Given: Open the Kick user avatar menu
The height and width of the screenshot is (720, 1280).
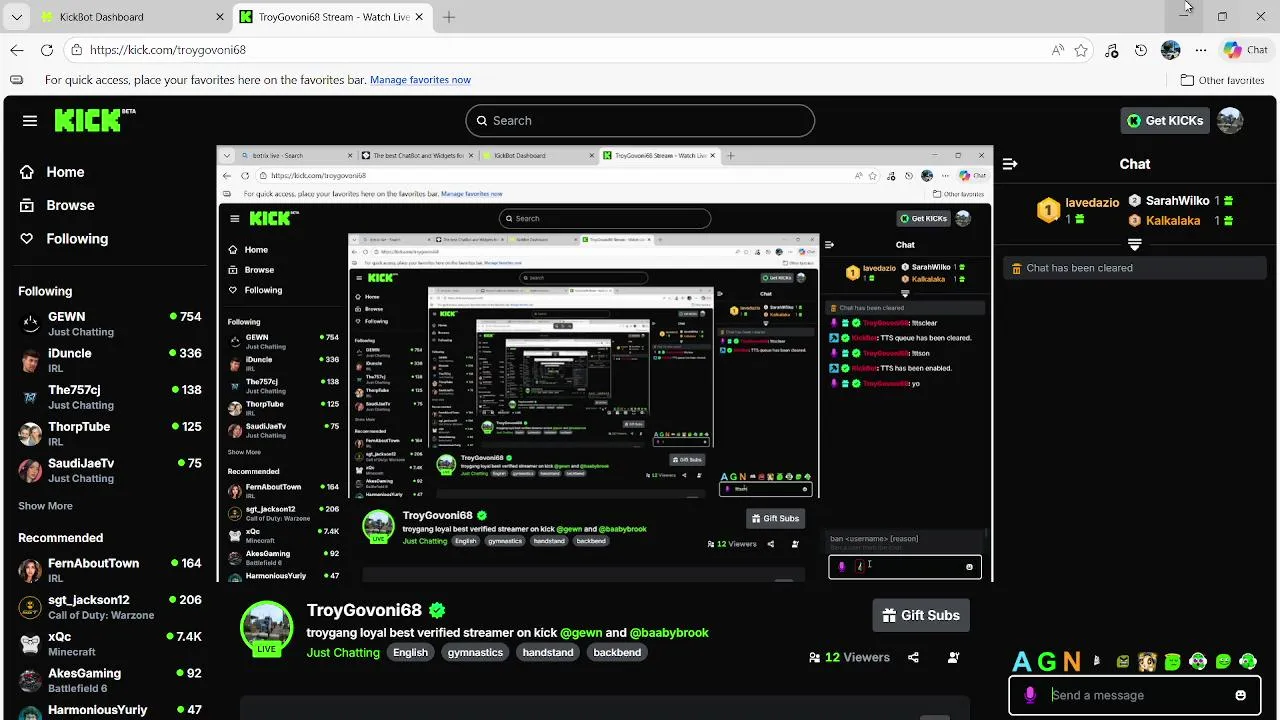Looking at the screenshot, I should point(1230,120).
